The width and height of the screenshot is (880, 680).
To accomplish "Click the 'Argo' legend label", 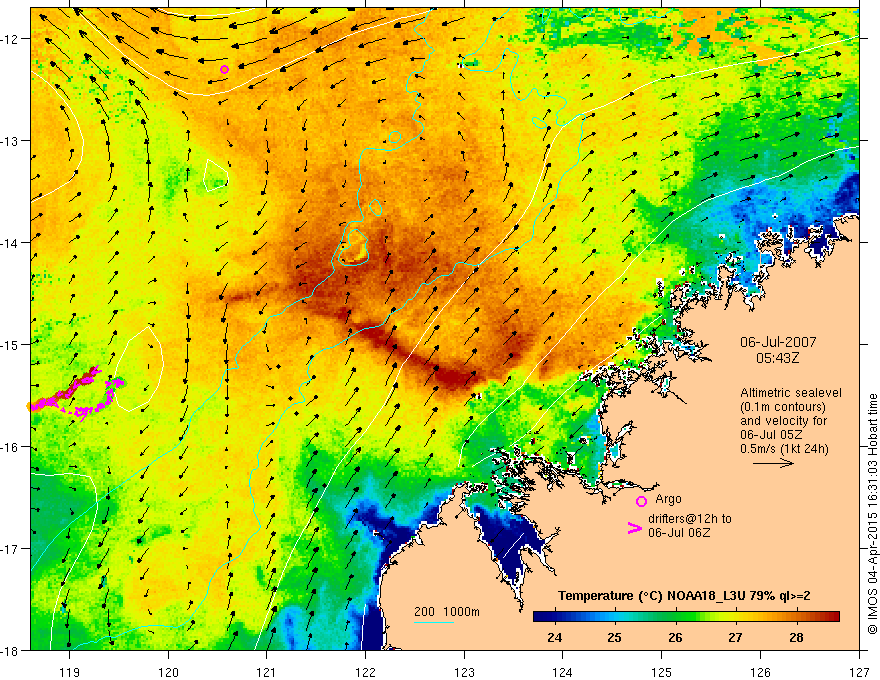I will (x=668, y=499).
